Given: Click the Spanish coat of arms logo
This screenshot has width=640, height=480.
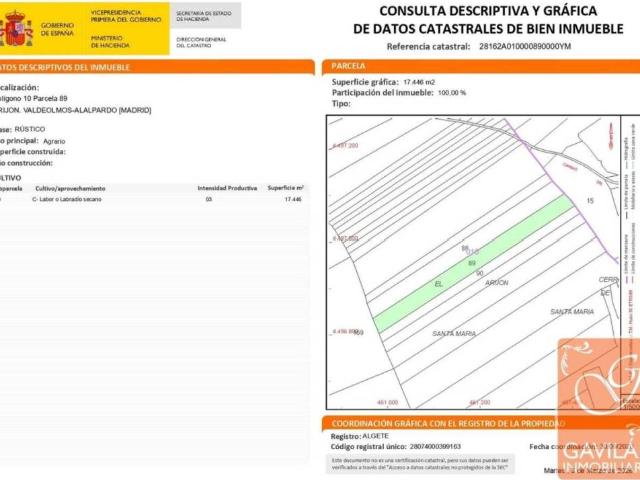Looking at the screenshot, I should point(16,29).
